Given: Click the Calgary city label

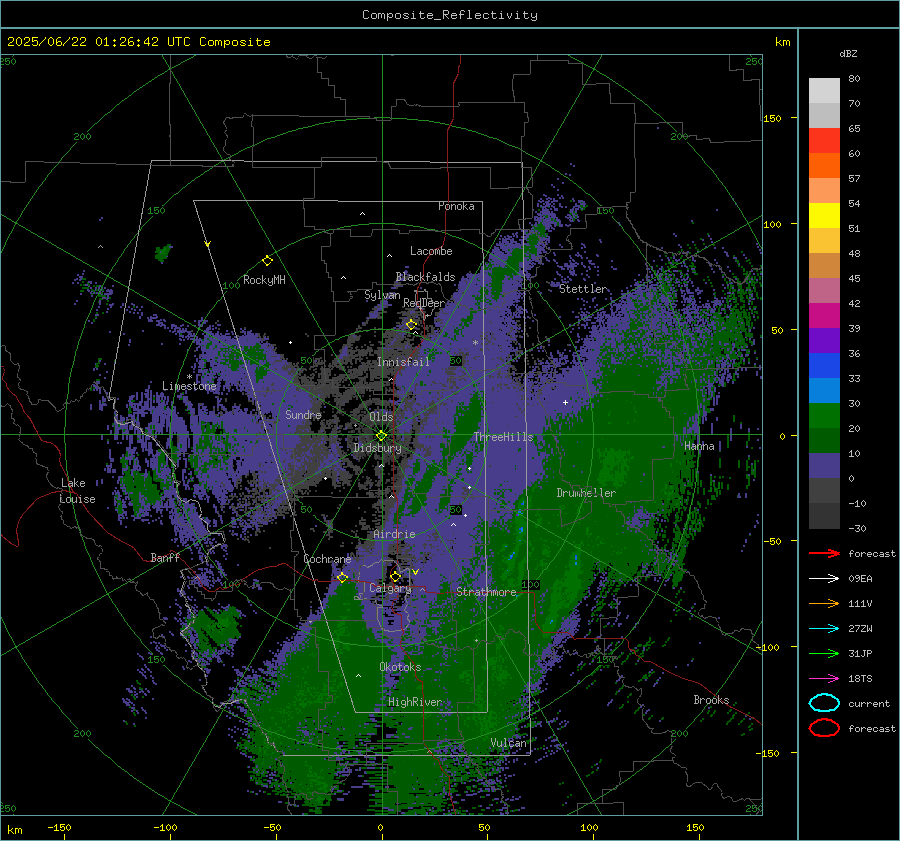Looking at the screenshot, I should pos(390,588).
